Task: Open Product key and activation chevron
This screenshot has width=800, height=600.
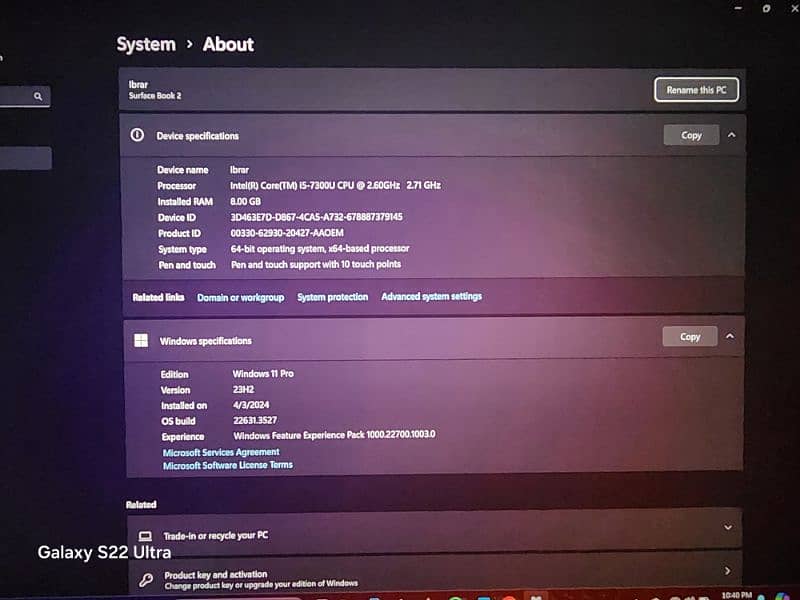Action: 727,571
